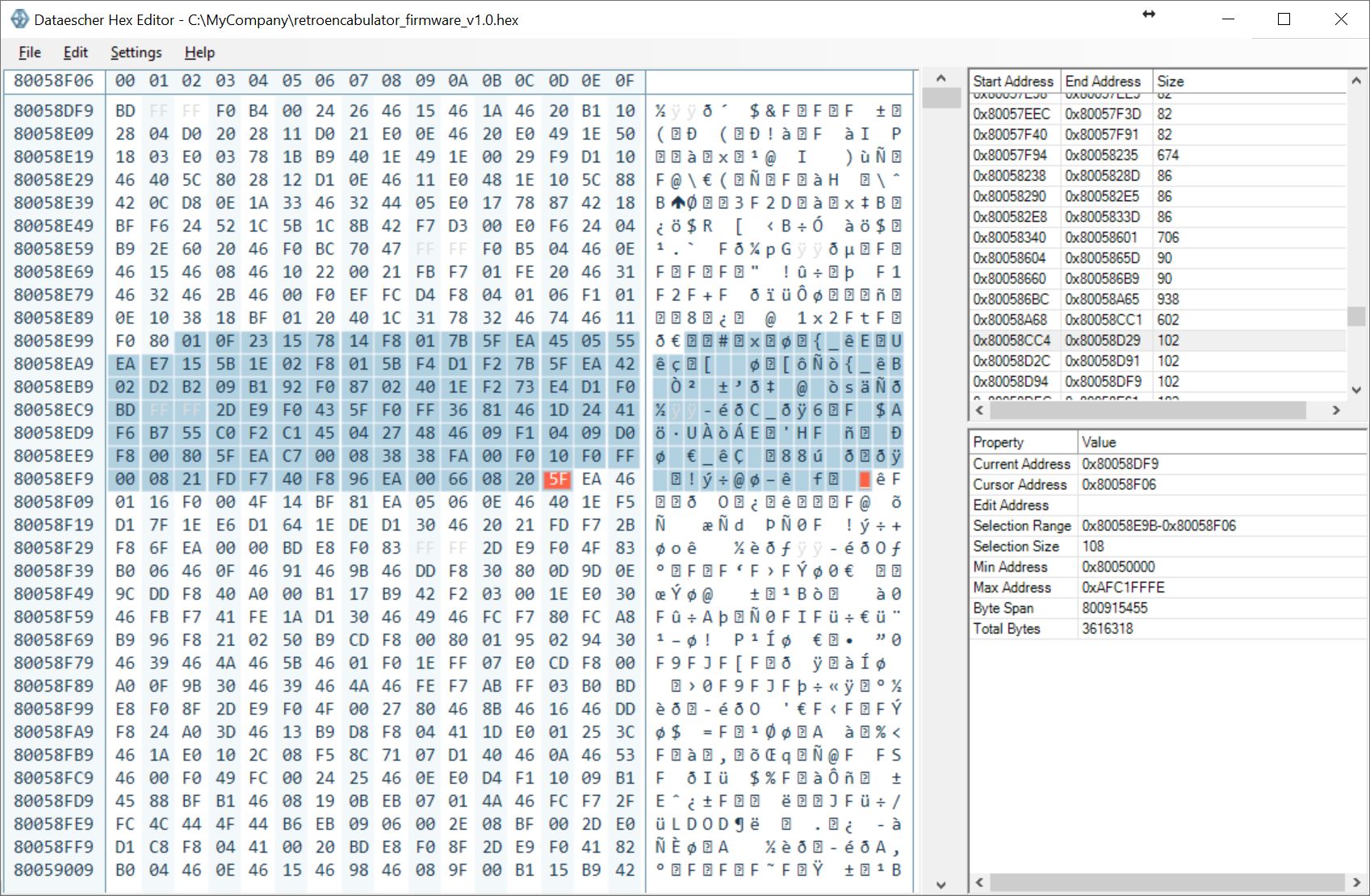Open the Help menu
This screenshot has height=896, width=1370.
pos(199,52)
